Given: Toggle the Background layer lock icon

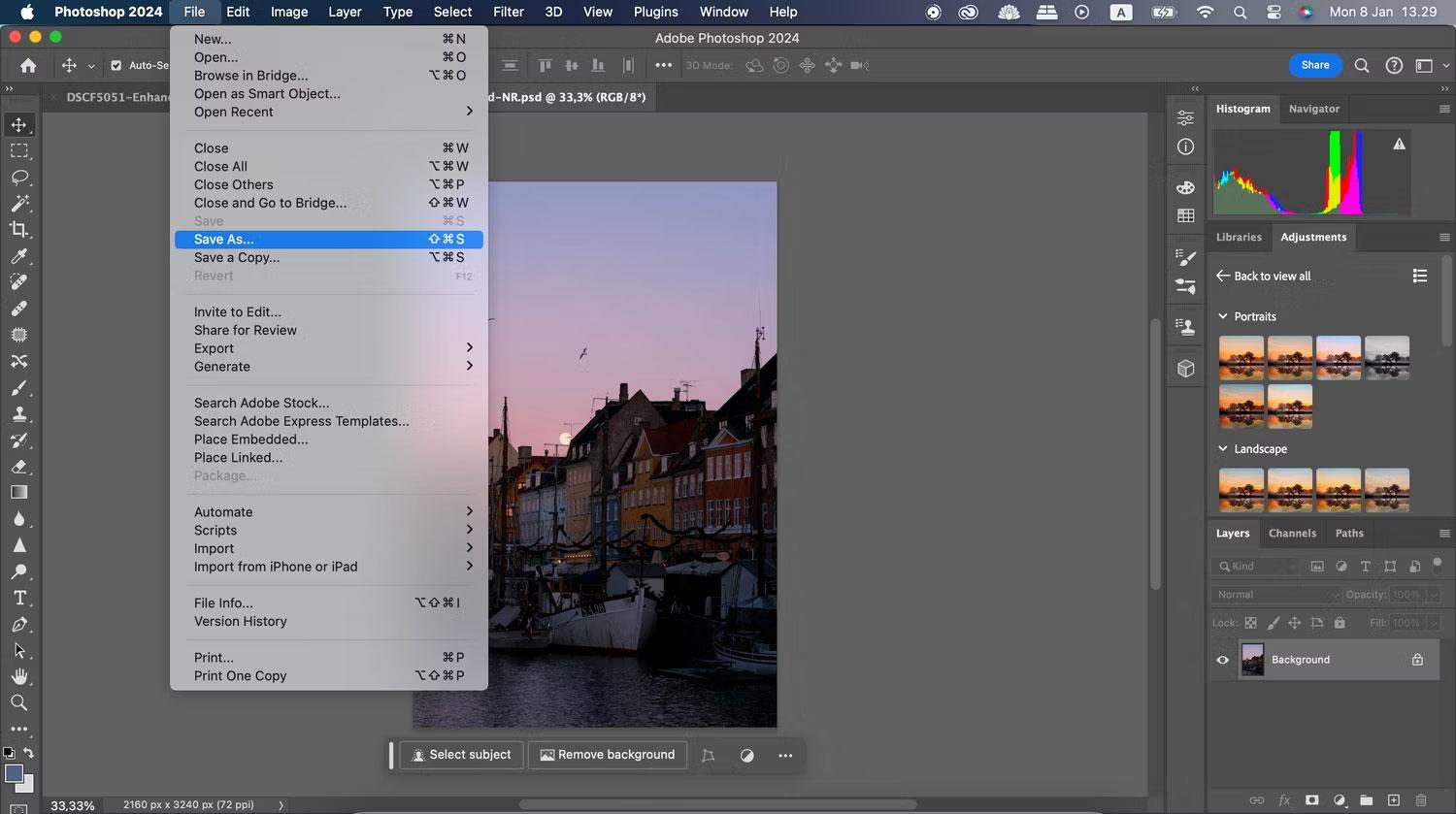Looking at the screenshot, I should (1417, 660).
